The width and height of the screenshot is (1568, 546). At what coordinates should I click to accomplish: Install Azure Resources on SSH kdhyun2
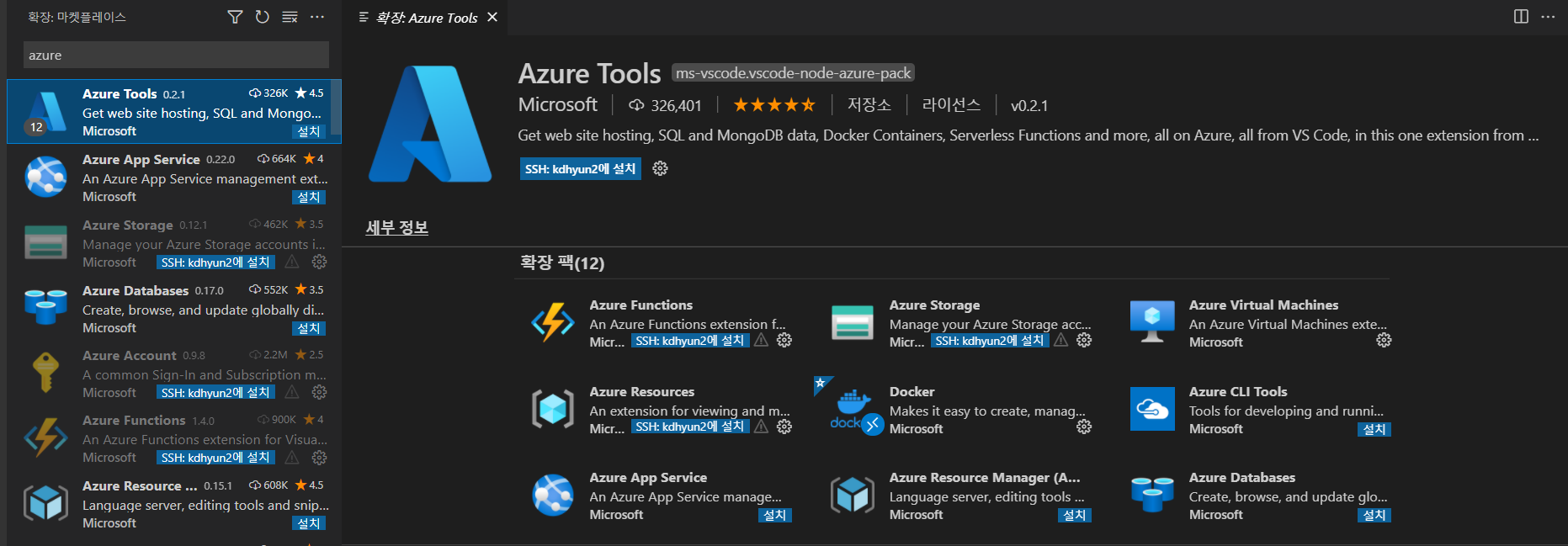(690, 427)
